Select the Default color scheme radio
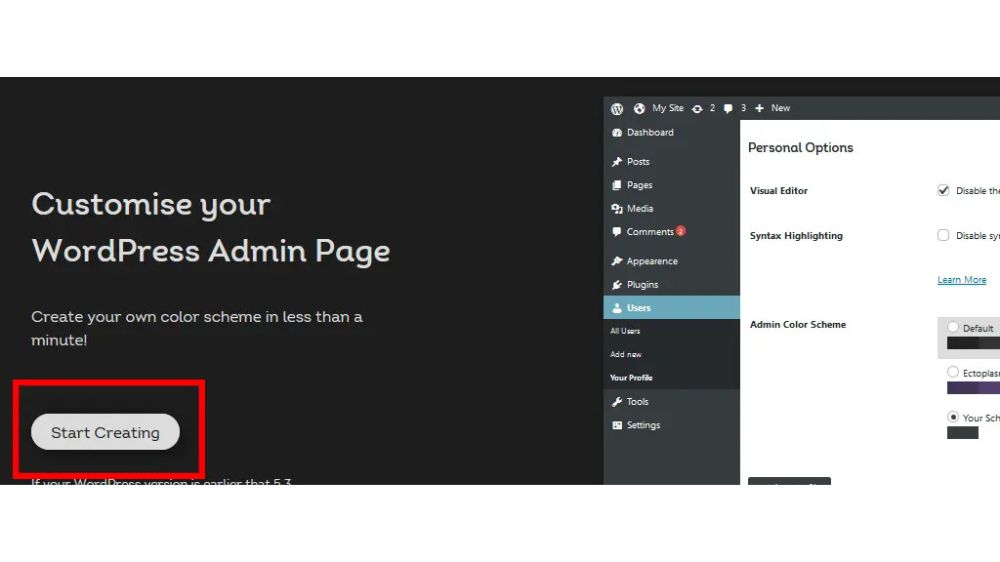 tap(953, 327)
